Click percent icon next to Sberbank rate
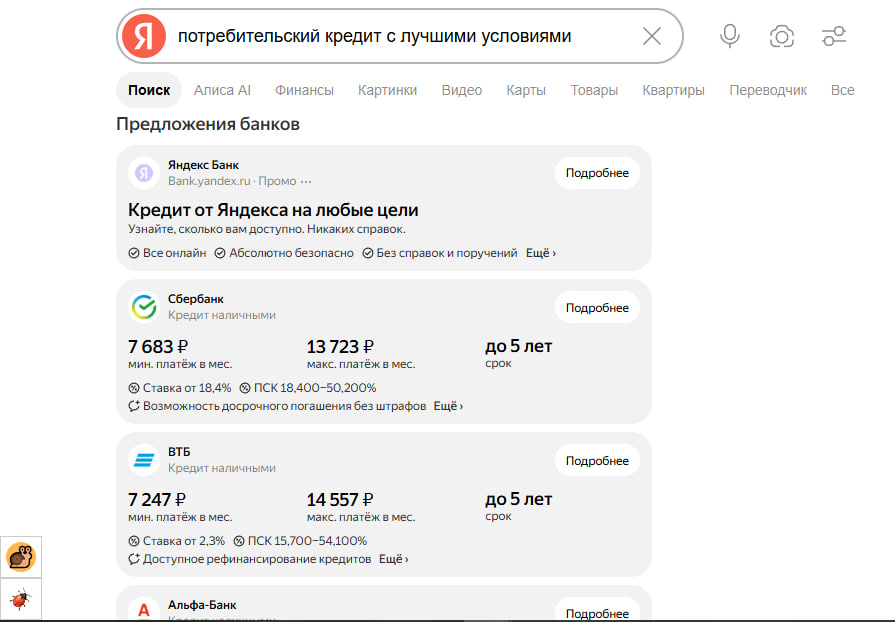The width and height of the screenshot is (895, 622). (x=134, y=388)
